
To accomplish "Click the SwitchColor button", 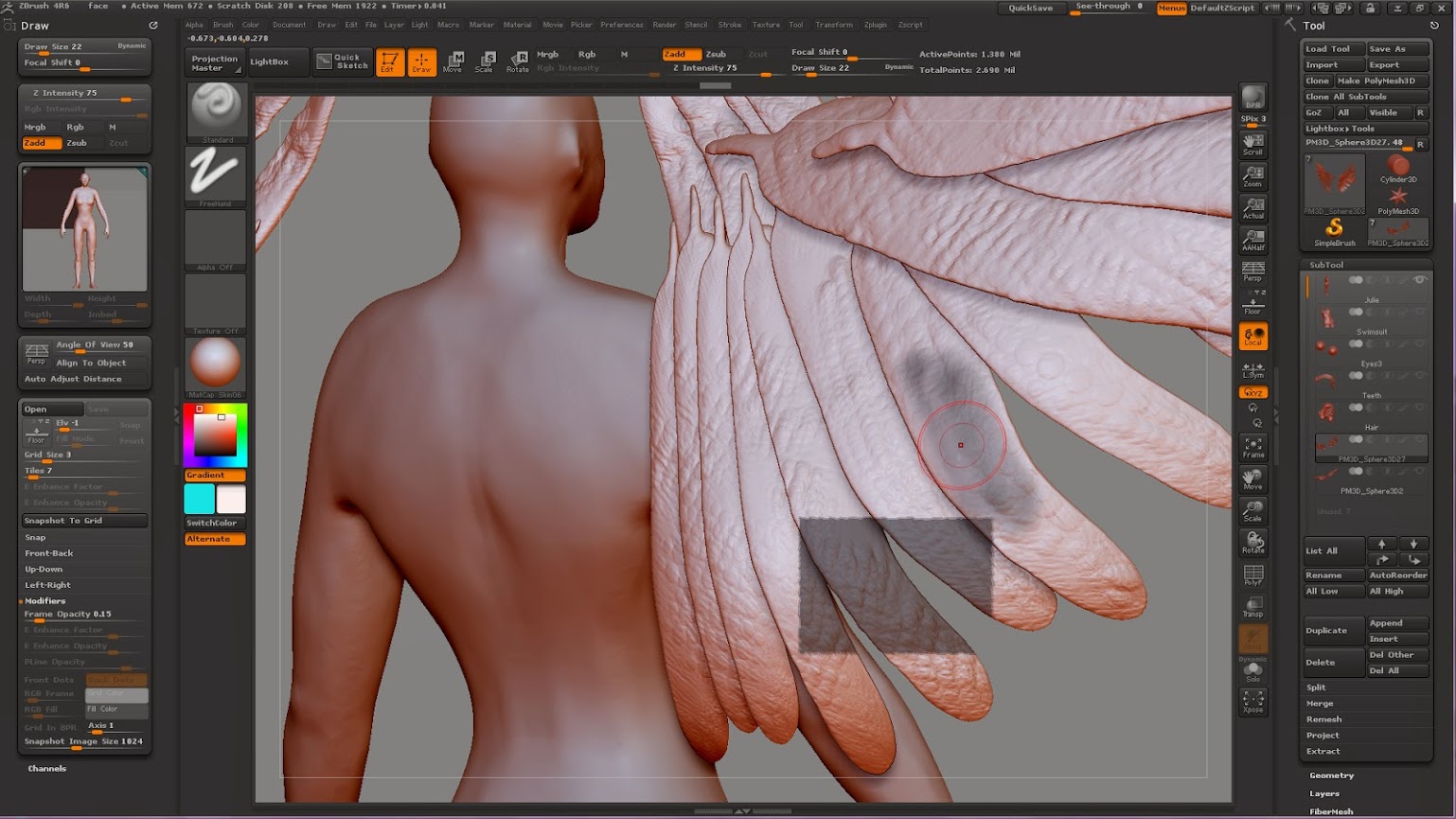I will point(215,523).
